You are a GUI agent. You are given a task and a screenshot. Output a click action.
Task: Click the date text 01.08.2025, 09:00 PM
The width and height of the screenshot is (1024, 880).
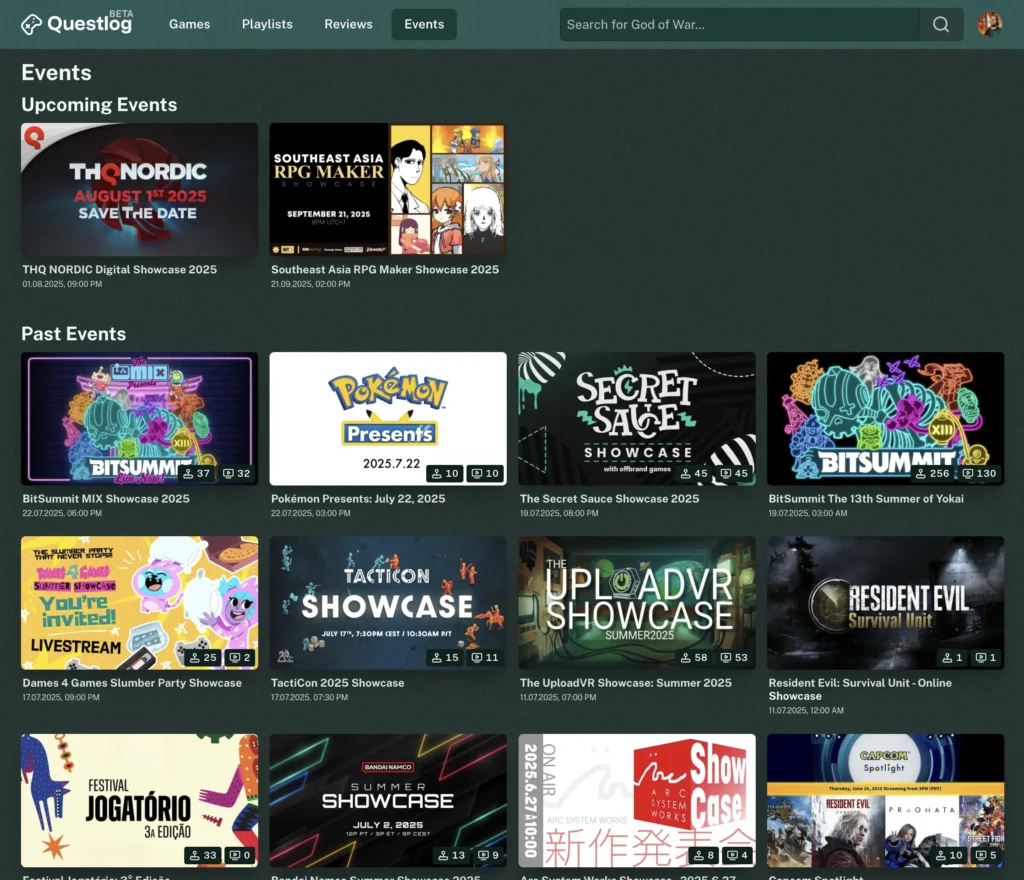(x=62, y=284)
